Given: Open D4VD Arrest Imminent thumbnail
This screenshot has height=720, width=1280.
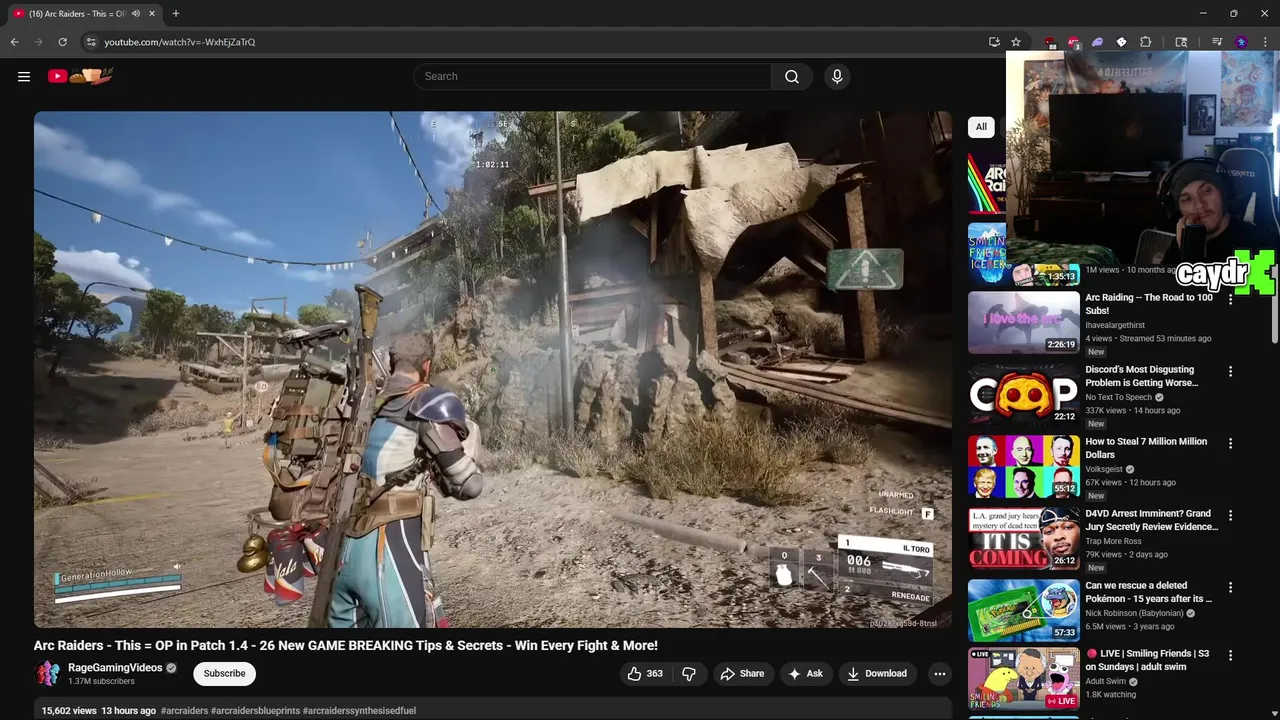Looking at the screenshot, I should click(1024, 538).
